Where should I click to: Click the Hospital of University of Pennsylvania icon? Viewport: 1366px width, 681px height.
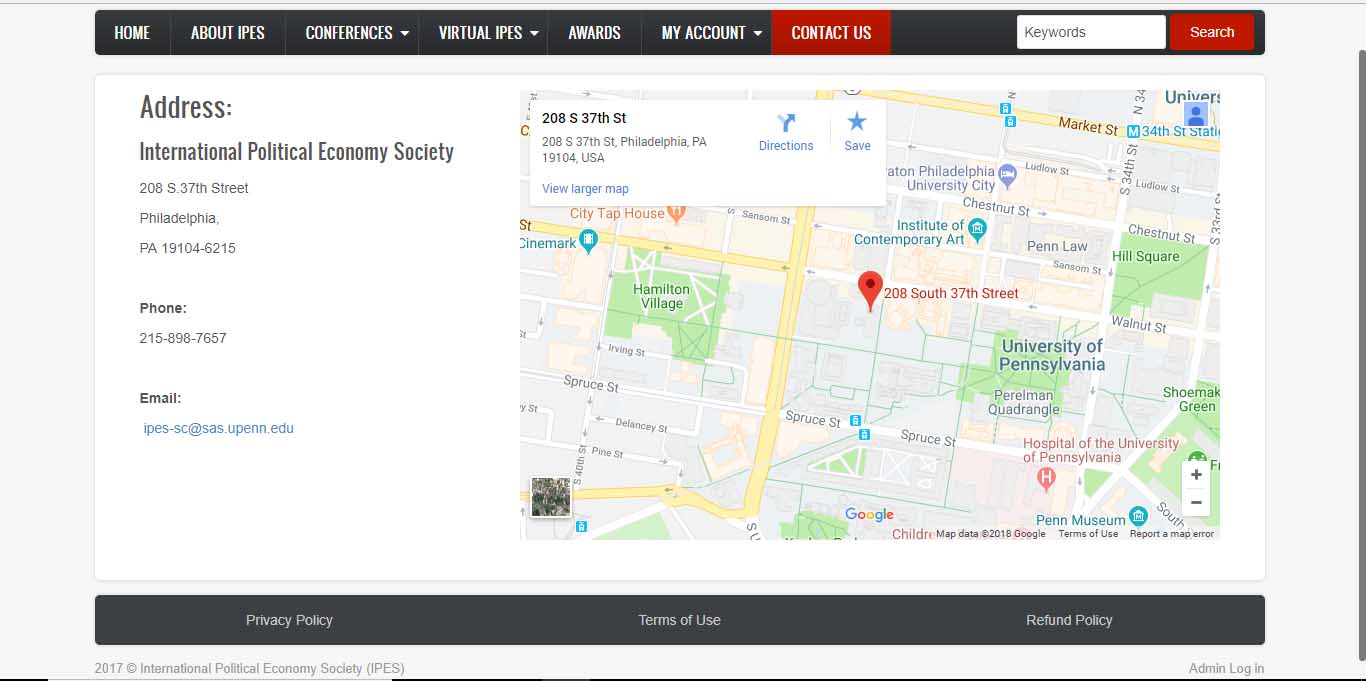[x=1046, y=478]
